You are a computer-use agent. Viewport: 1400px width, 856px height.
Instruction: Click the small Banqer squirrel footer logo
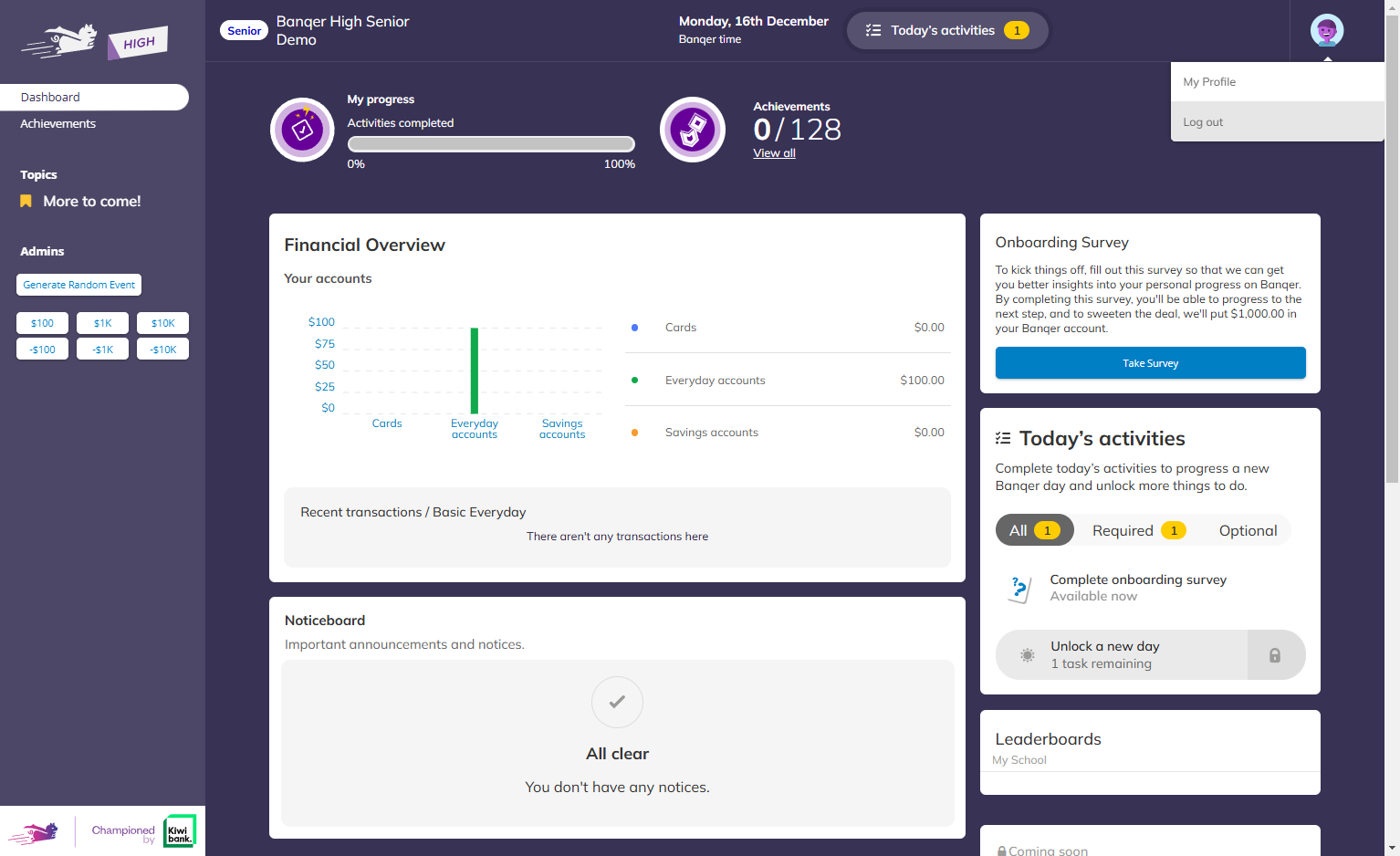click(34, 832)
